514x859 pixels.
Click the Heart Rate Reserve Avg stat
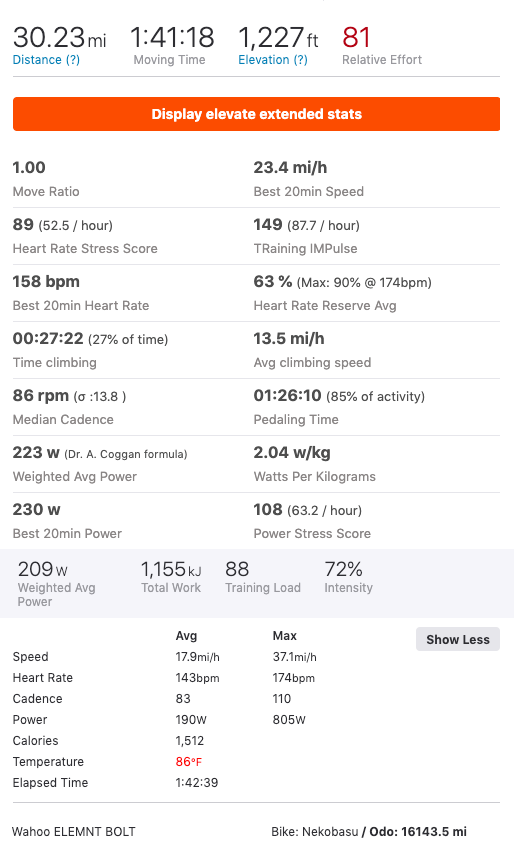[342, 293]
